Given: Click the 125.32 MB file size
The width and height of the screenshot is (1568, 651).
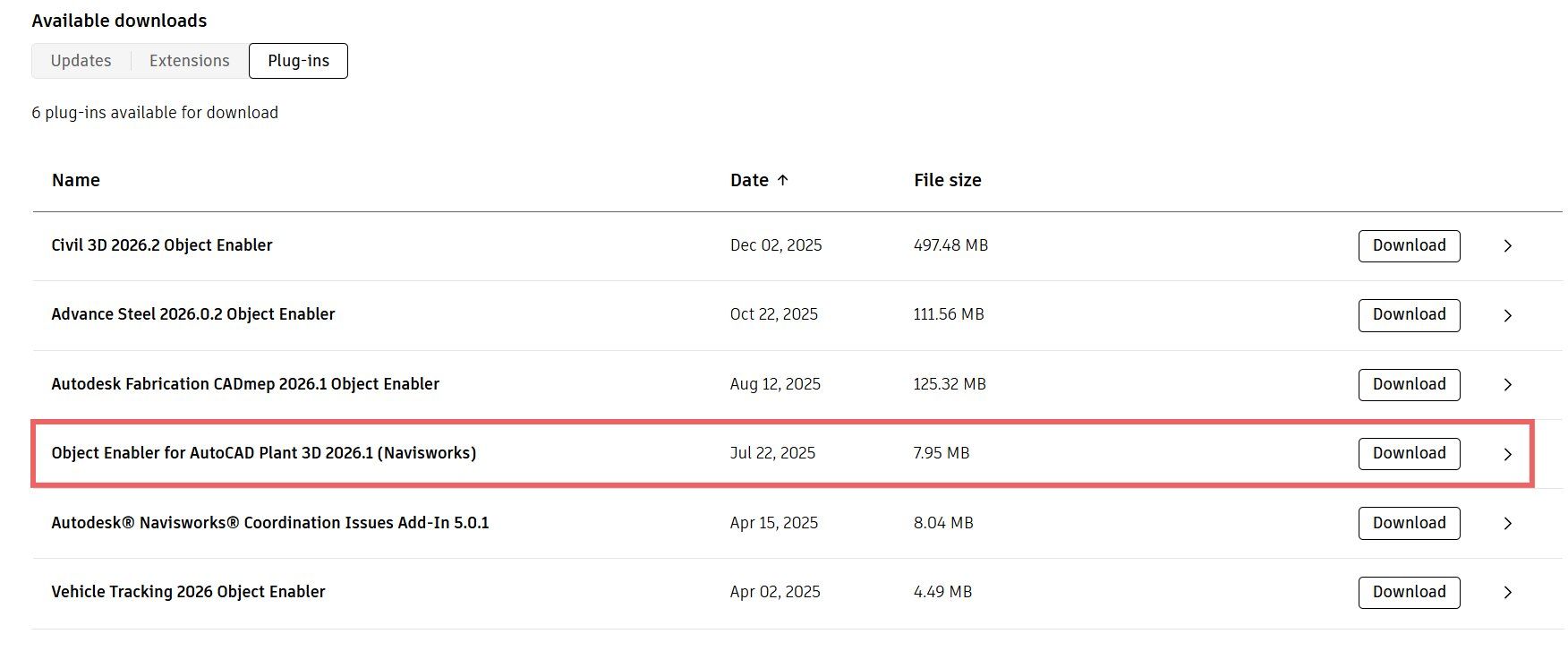Looking at the screenshot, I should coord(950,384).
